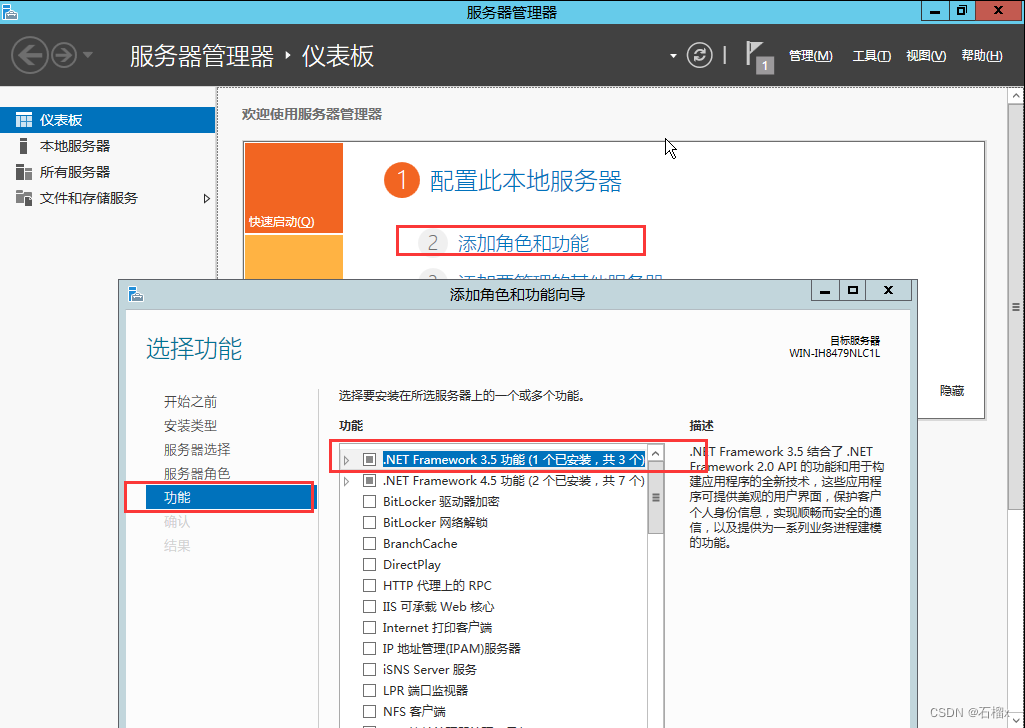Click the 添加角色和功能 link
1025x728 pixels.
click(x=523, y=243)
